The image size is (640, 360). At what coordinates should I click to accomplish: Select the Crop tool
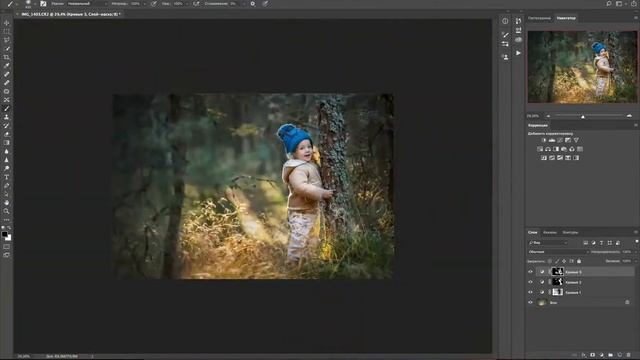click(x=7, y=57)
